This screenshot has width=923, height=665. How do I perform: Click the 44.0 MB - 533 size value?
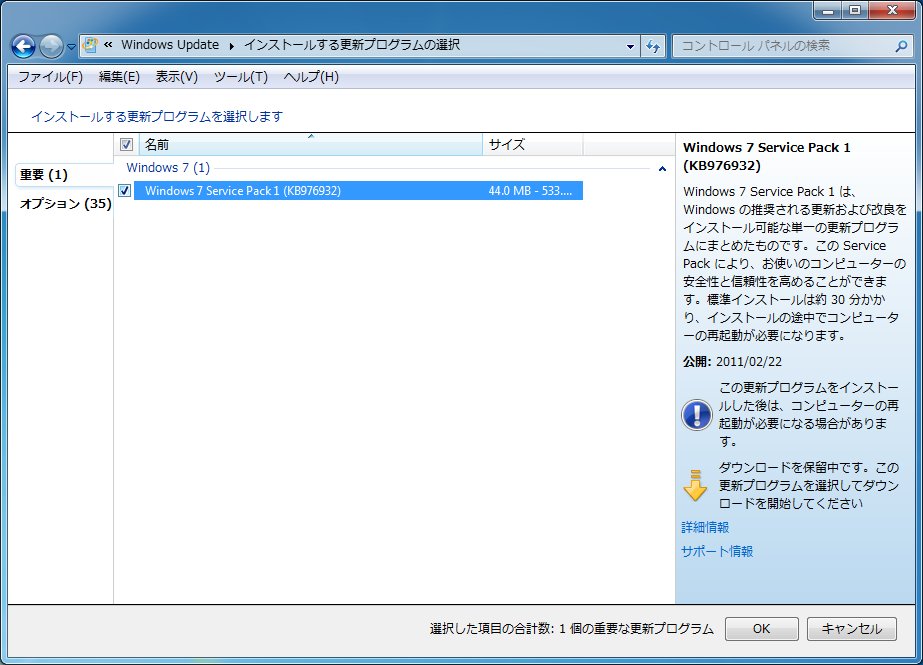530,191
